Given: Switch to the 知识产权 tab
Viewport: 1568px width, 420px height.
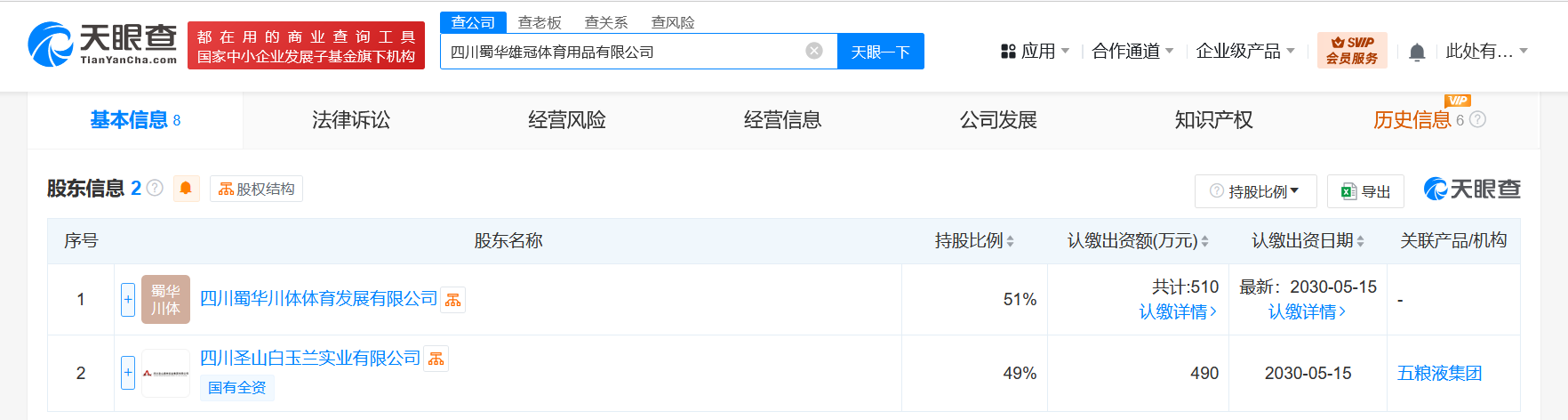Looking at the screenshot, I should coord(1214,120).
